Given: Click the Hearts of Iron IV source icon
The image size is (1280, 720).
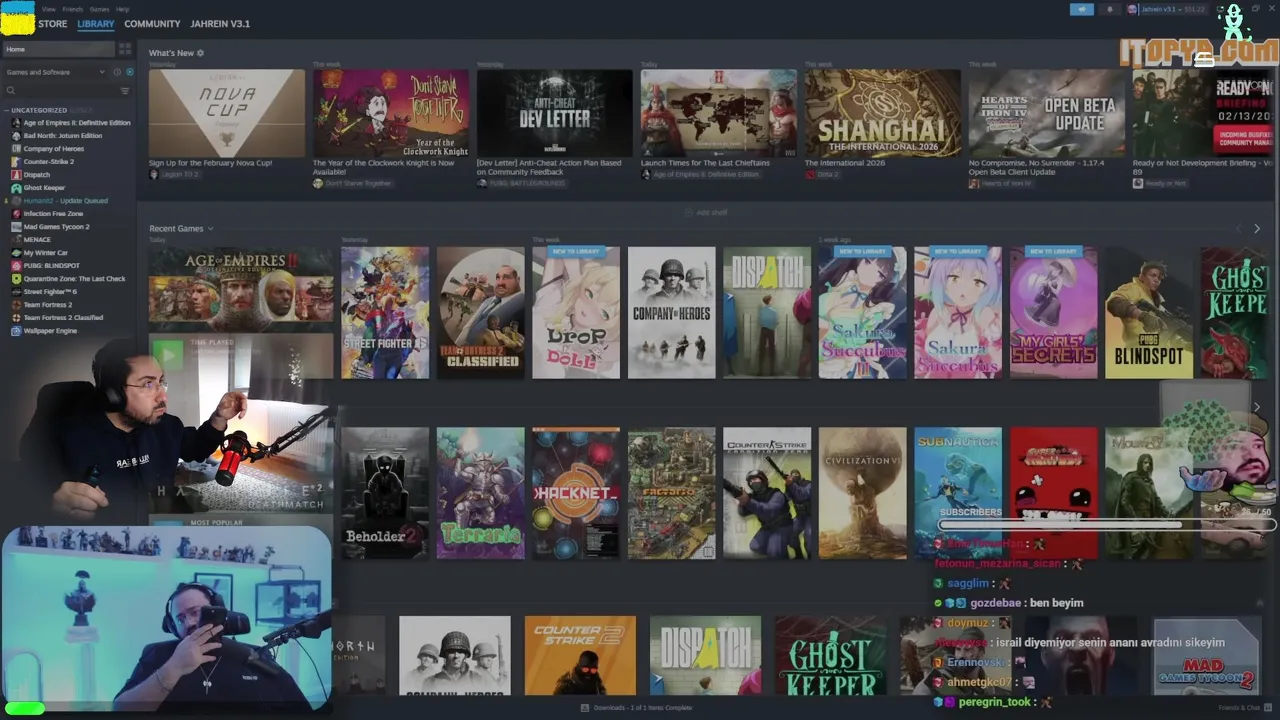Looking at the screenshot, I should [974, 184].
